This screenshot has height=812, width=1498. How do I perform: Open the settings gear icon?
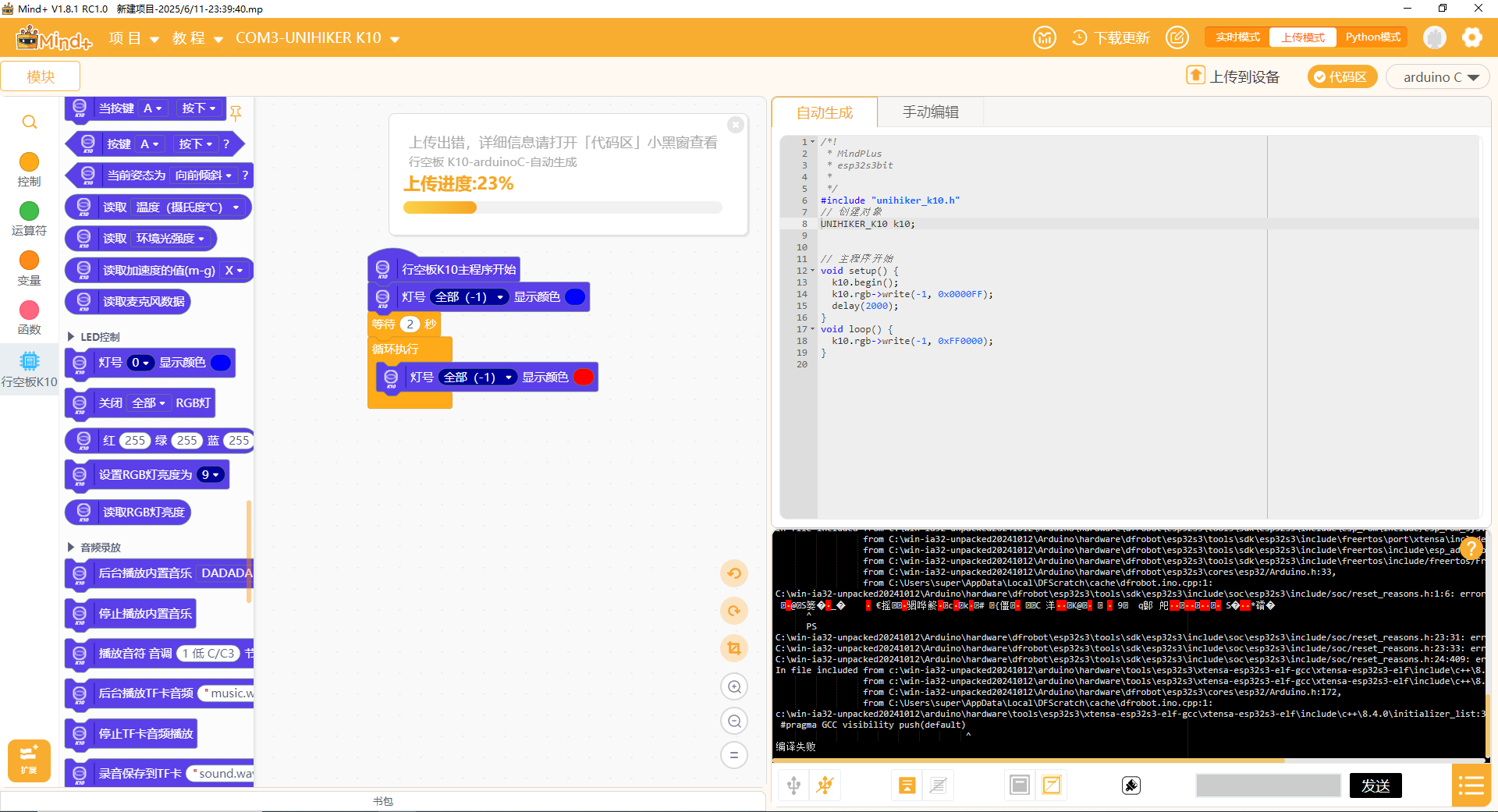pos(1471,37)
